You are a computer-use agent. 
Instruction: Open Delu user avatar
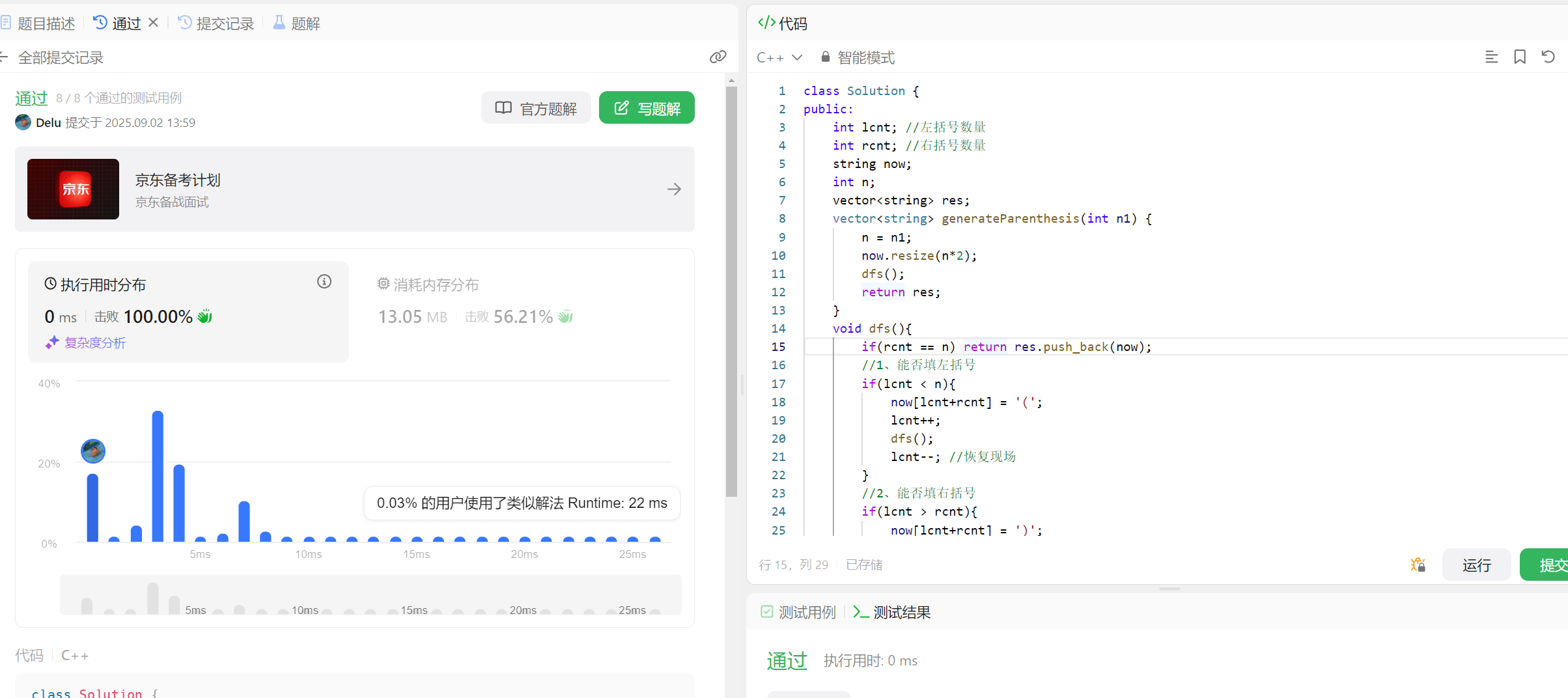(23, 122)
